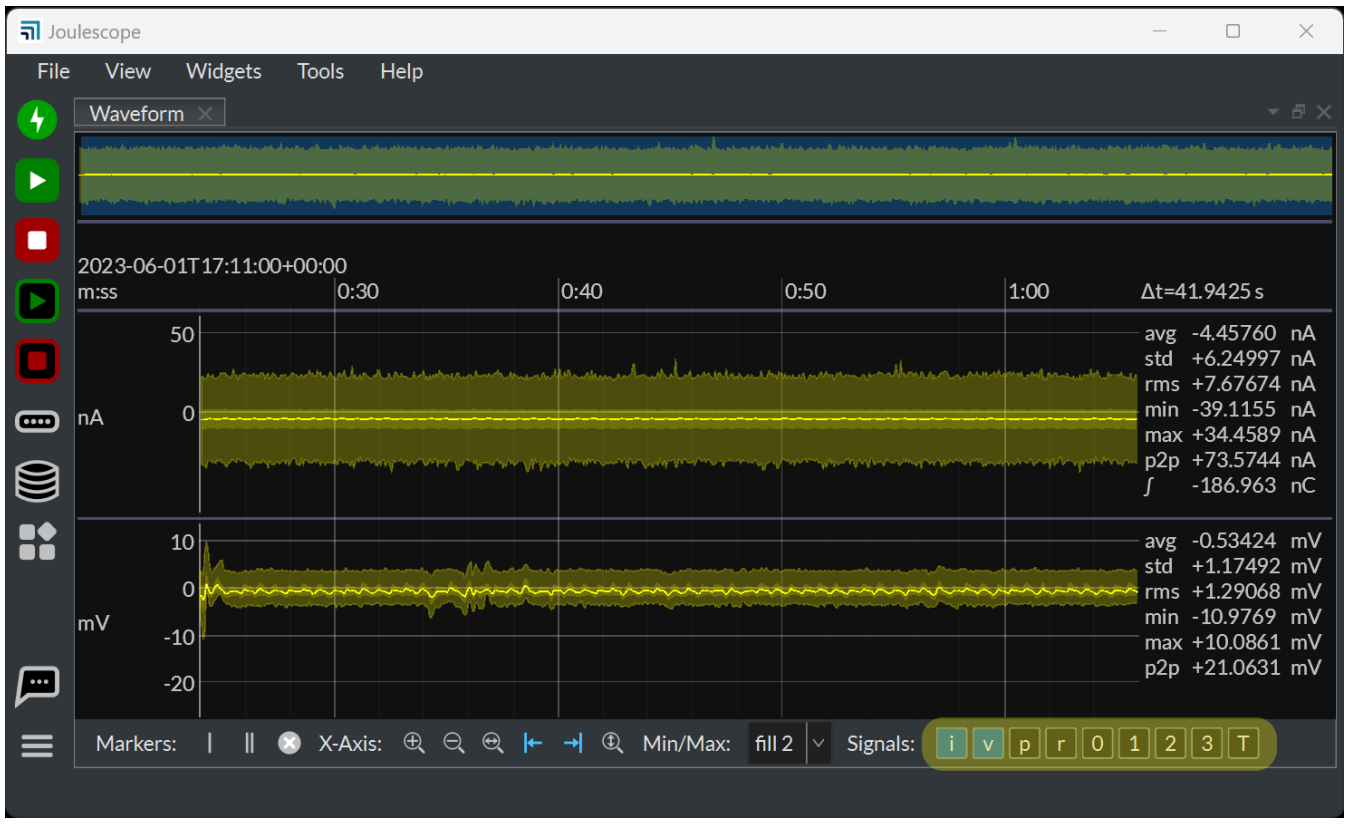This screenshot has width=1347, height=824.
Task: Toggle the current signal 'i'
Action: point(952,744)
